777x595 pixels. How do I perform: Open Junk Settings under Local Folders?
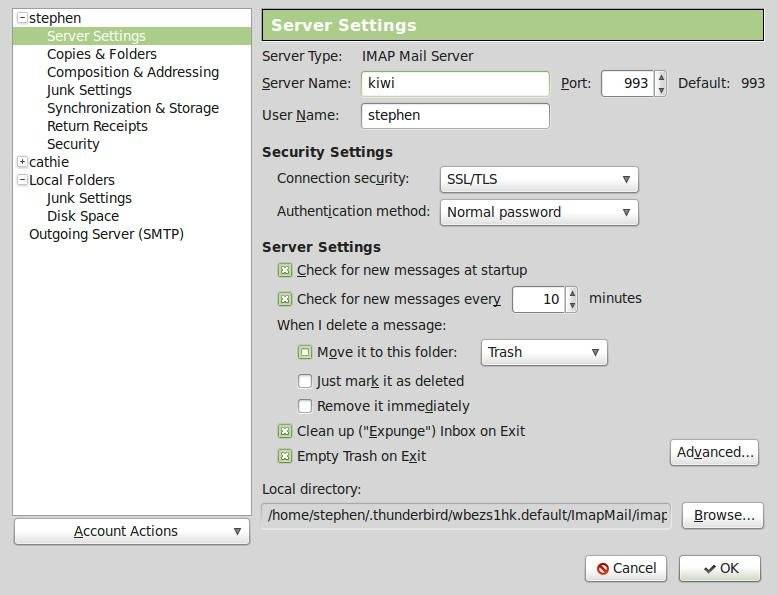89,198
